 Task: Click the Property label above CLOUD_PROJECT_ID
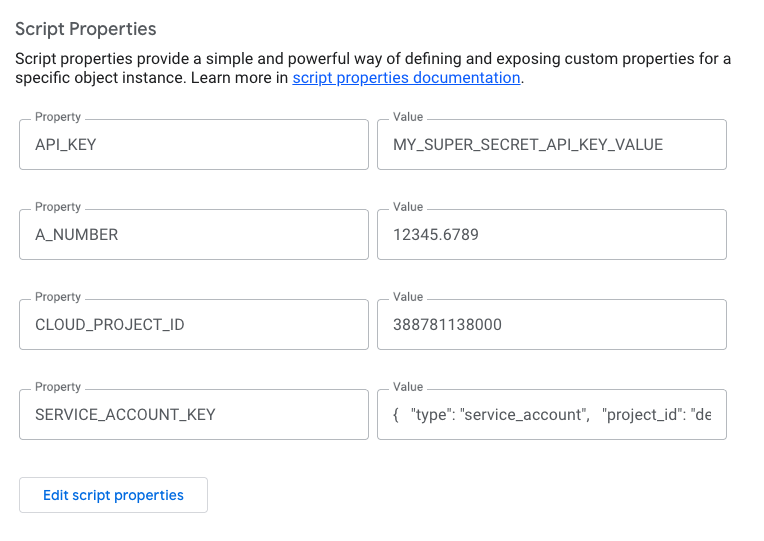pos(57,297)
